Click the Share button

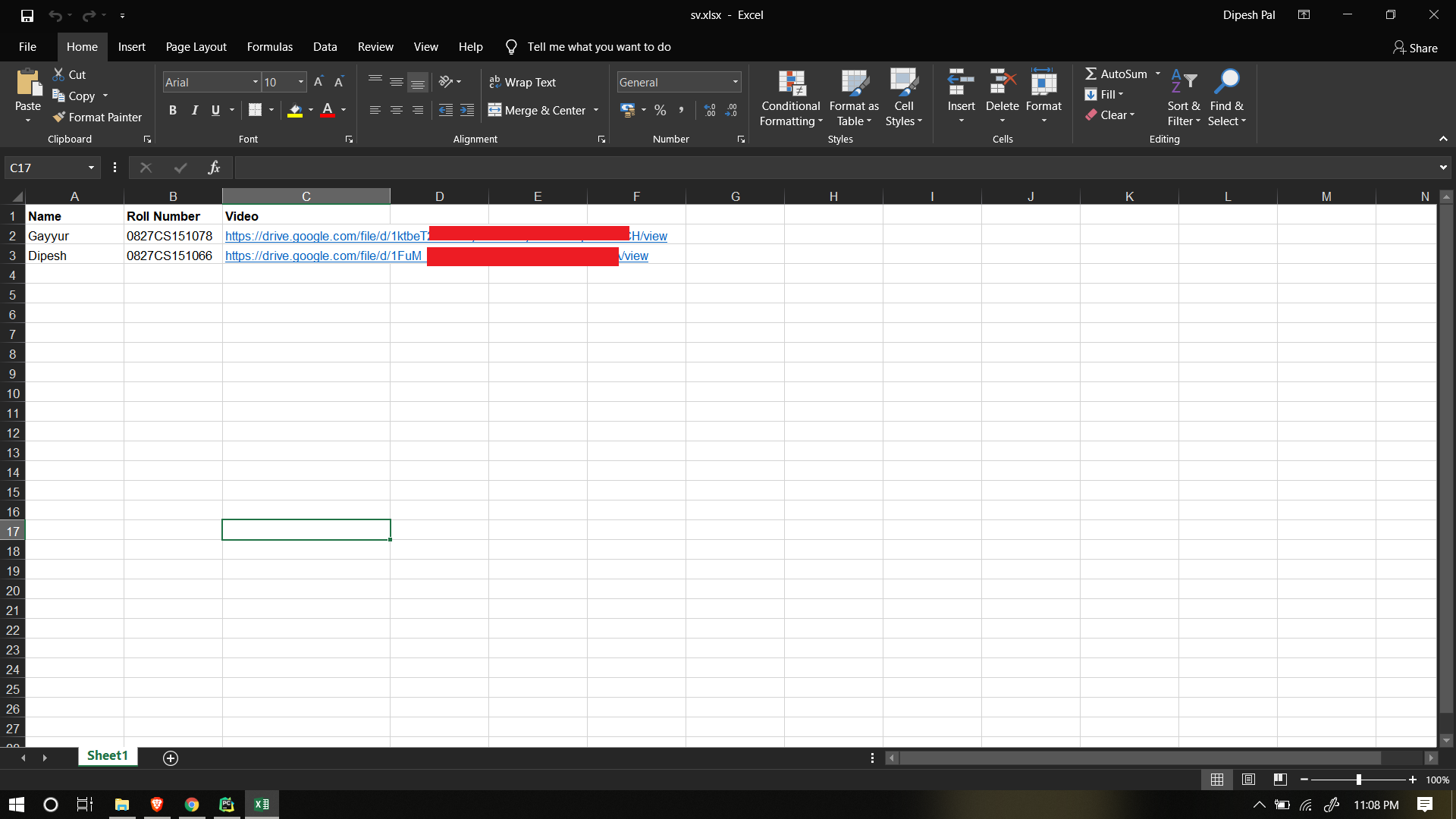click(x=1415, y=48)
